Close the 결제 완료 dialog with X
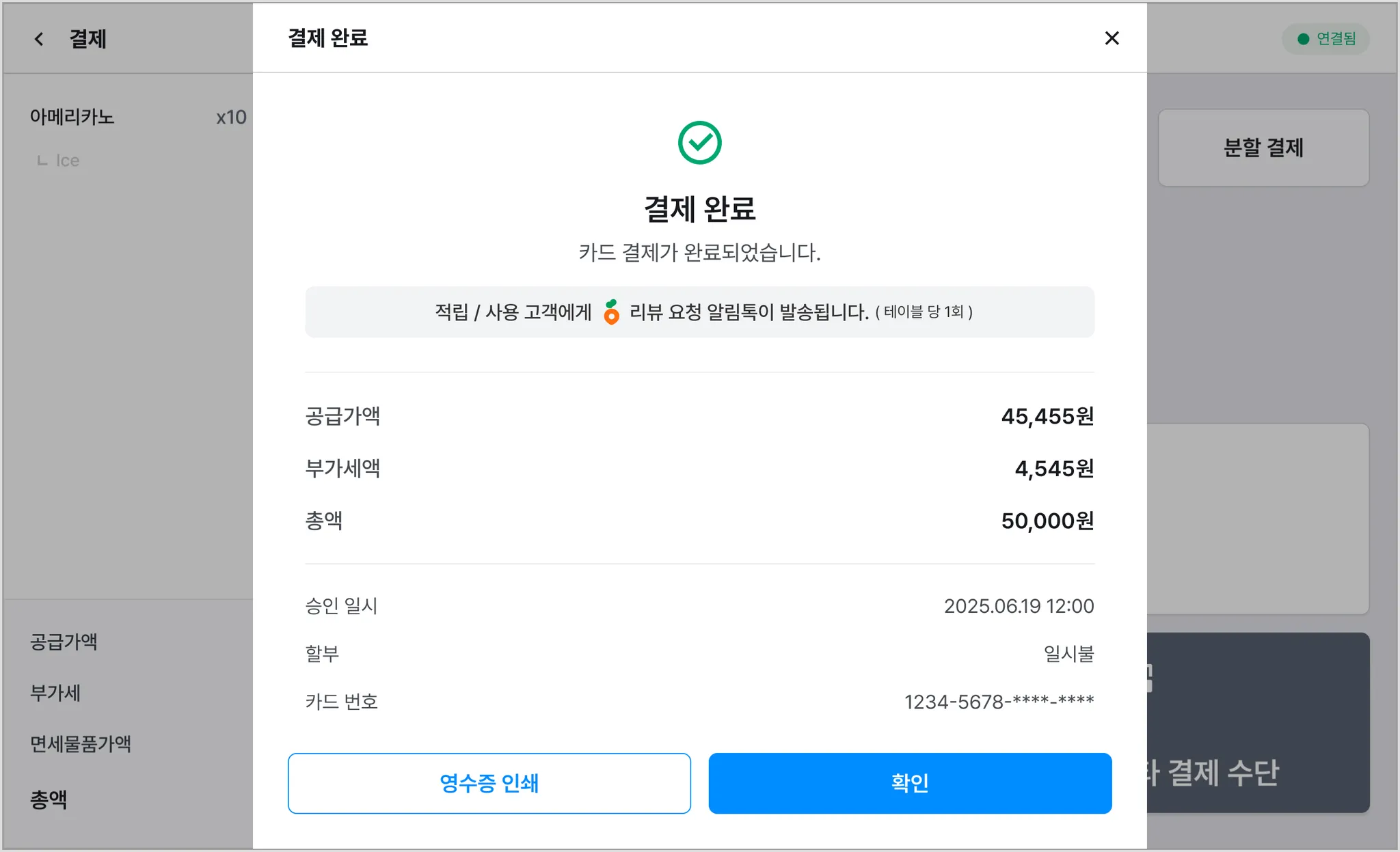 tap(1112, 38)
